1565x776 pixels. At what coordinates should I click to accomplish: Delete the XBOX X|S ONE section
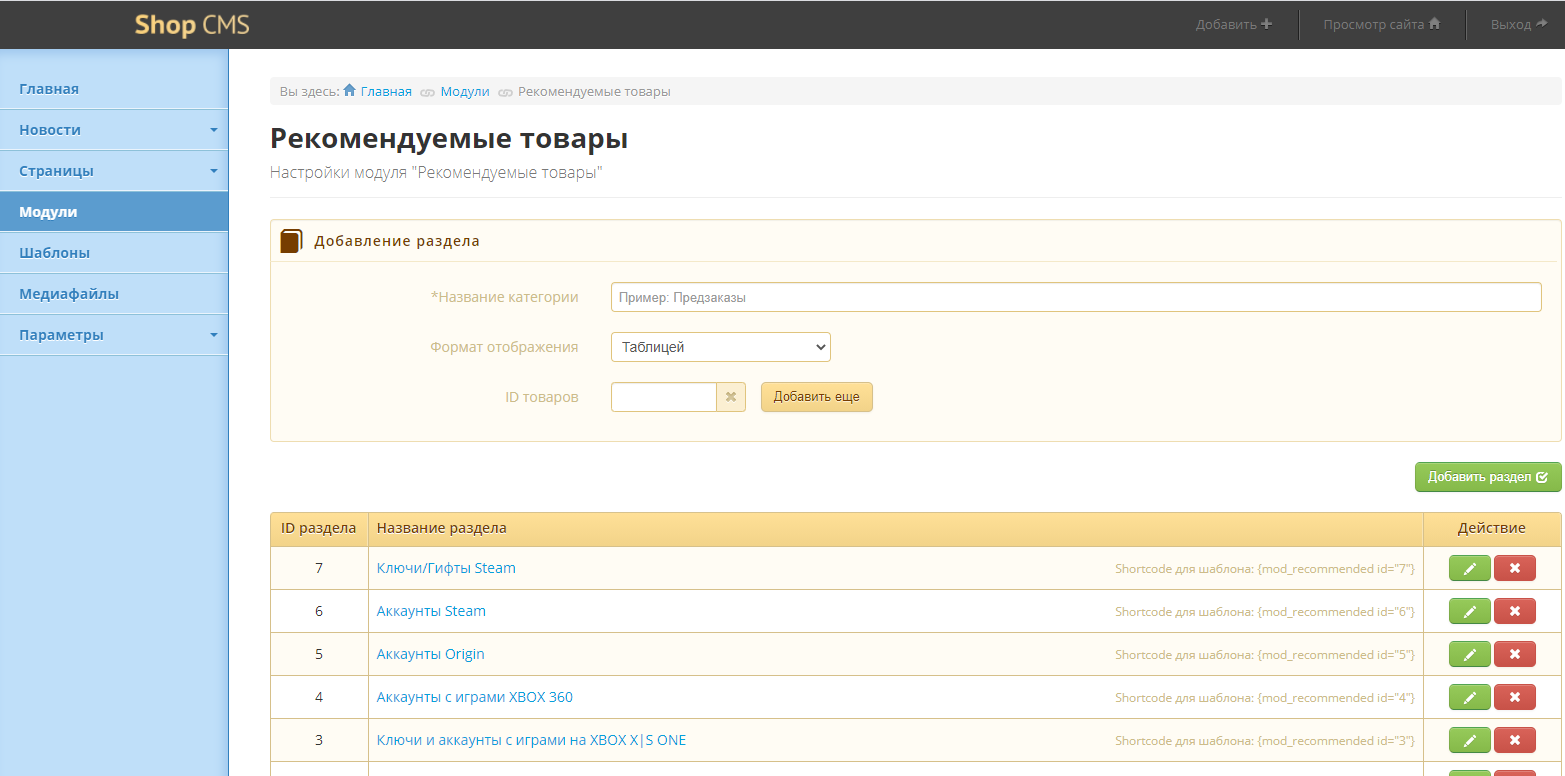point(1514,740)
